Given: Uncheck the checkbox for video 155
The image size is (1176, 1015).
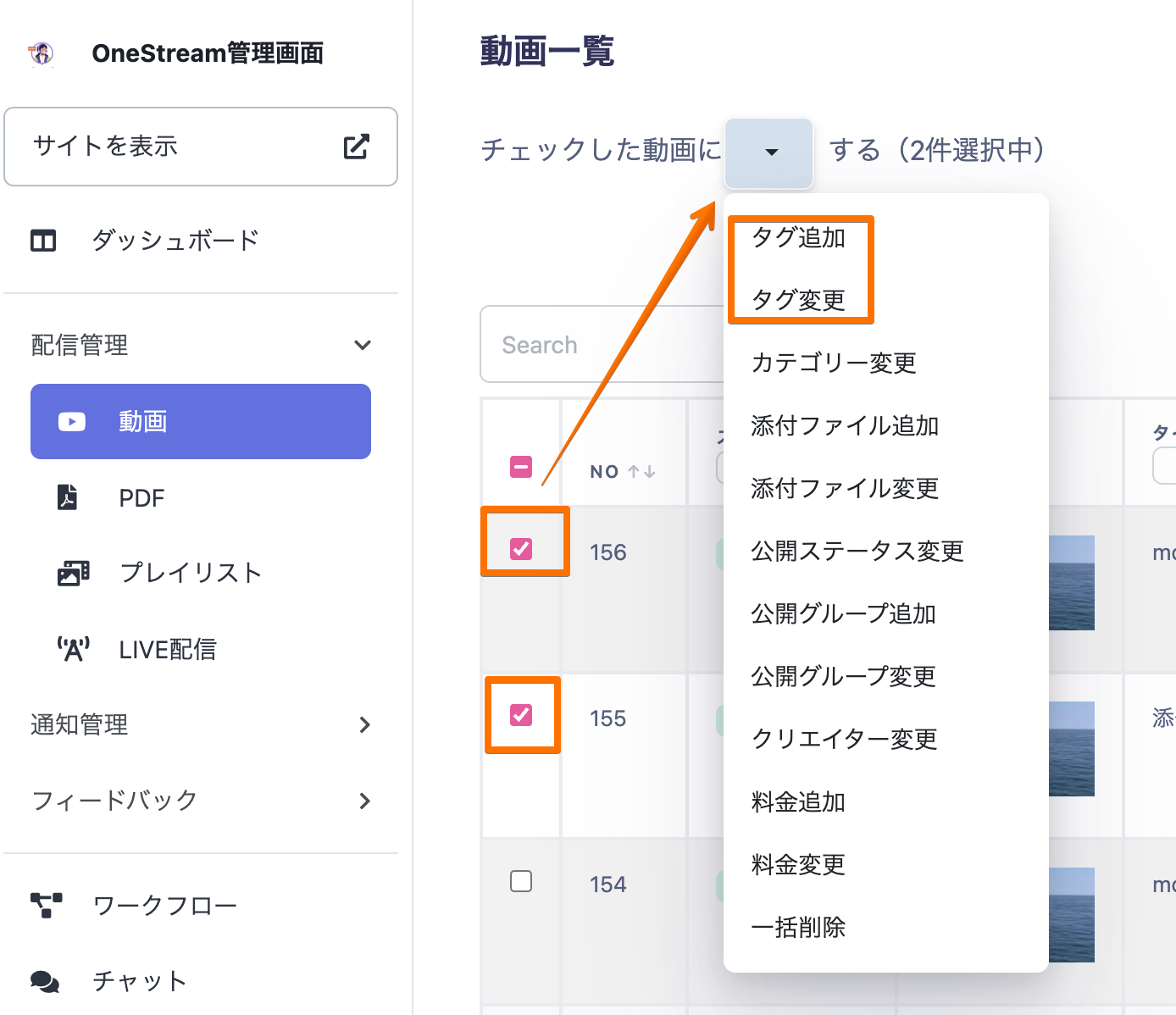Looking at the screenshot, I should 521,715.
